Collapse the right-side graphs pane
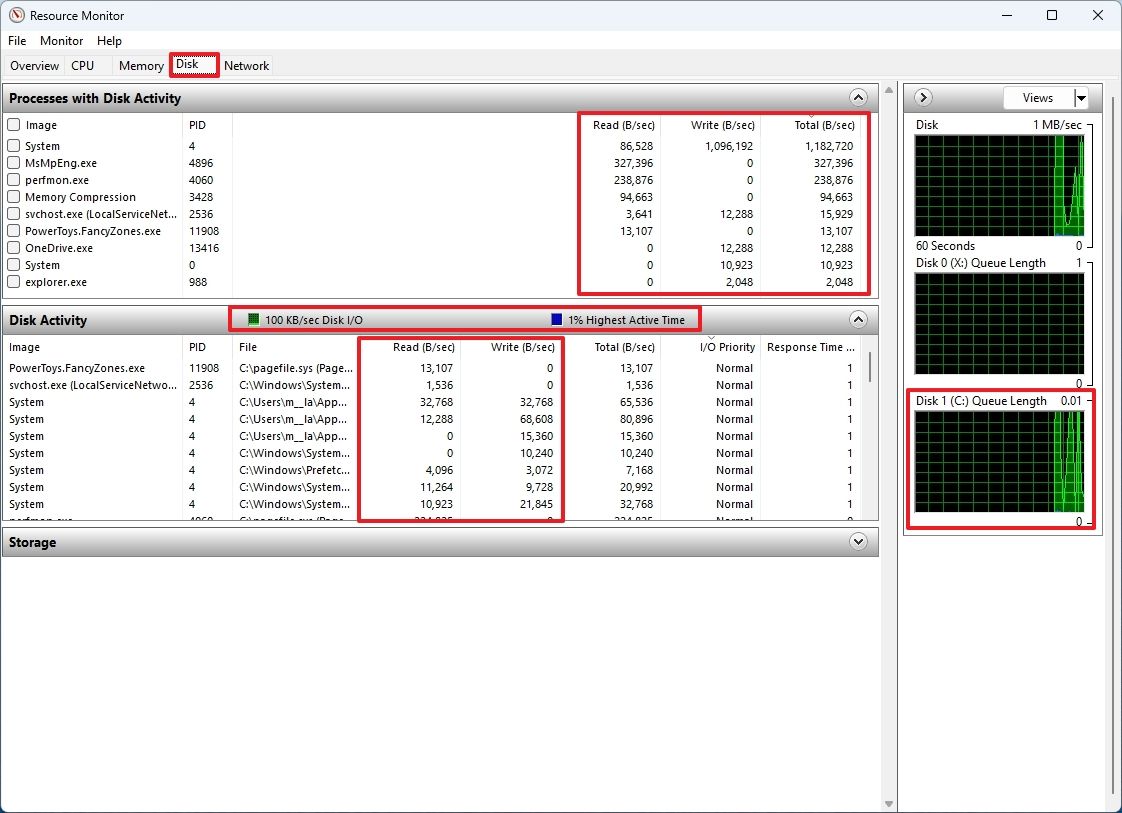The height and width of the screenshot is (813, 1122). click(x=921, y=97)
